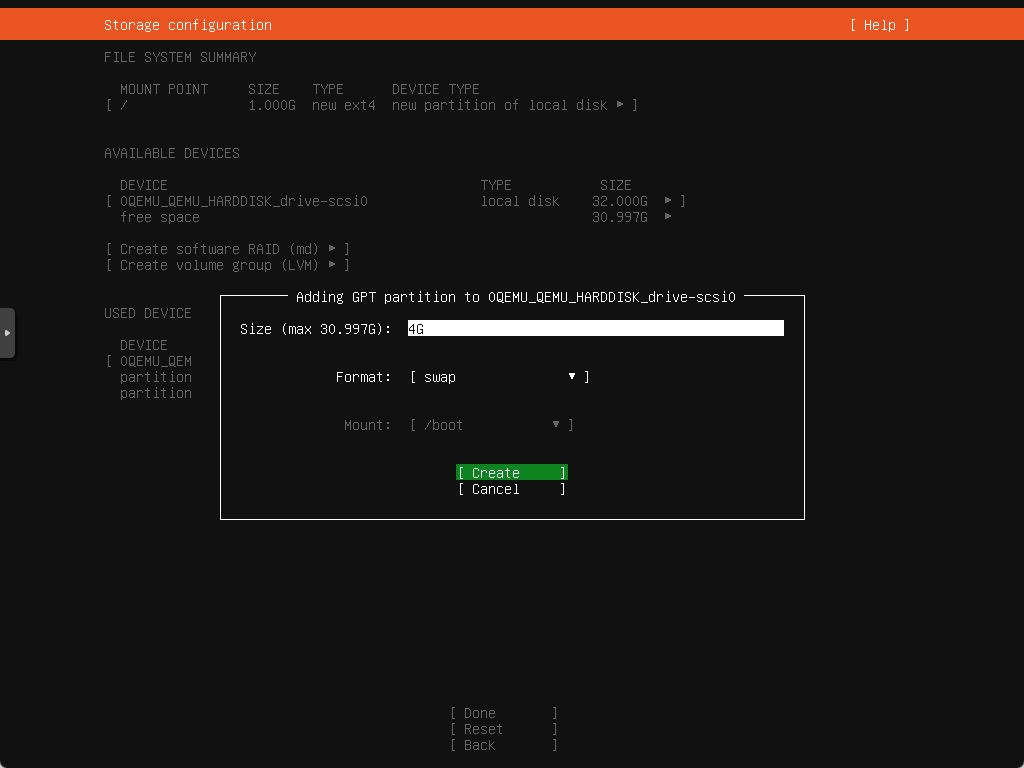This screenshot has width=1024, height=768.
Task: Select first partition row under Used Devices
Action: (x=156, y=377)
